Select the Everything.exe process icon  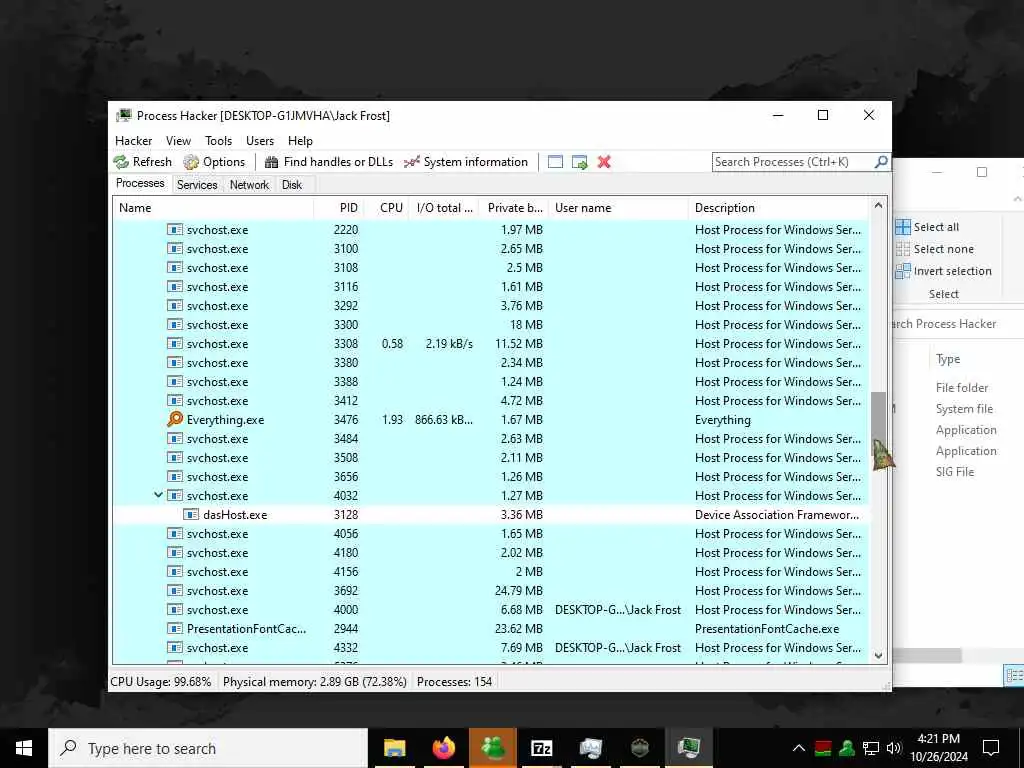coord(174,419)
